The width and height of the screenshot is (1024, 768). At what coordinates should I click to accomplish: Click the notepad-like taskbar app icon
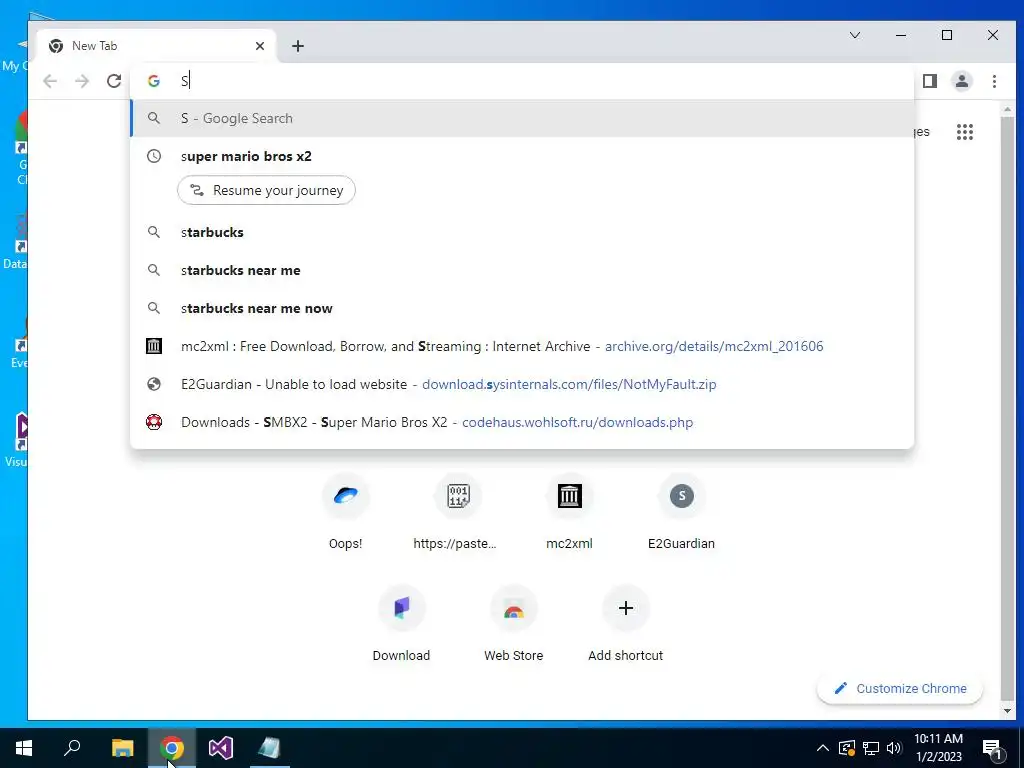click(269, 748)
